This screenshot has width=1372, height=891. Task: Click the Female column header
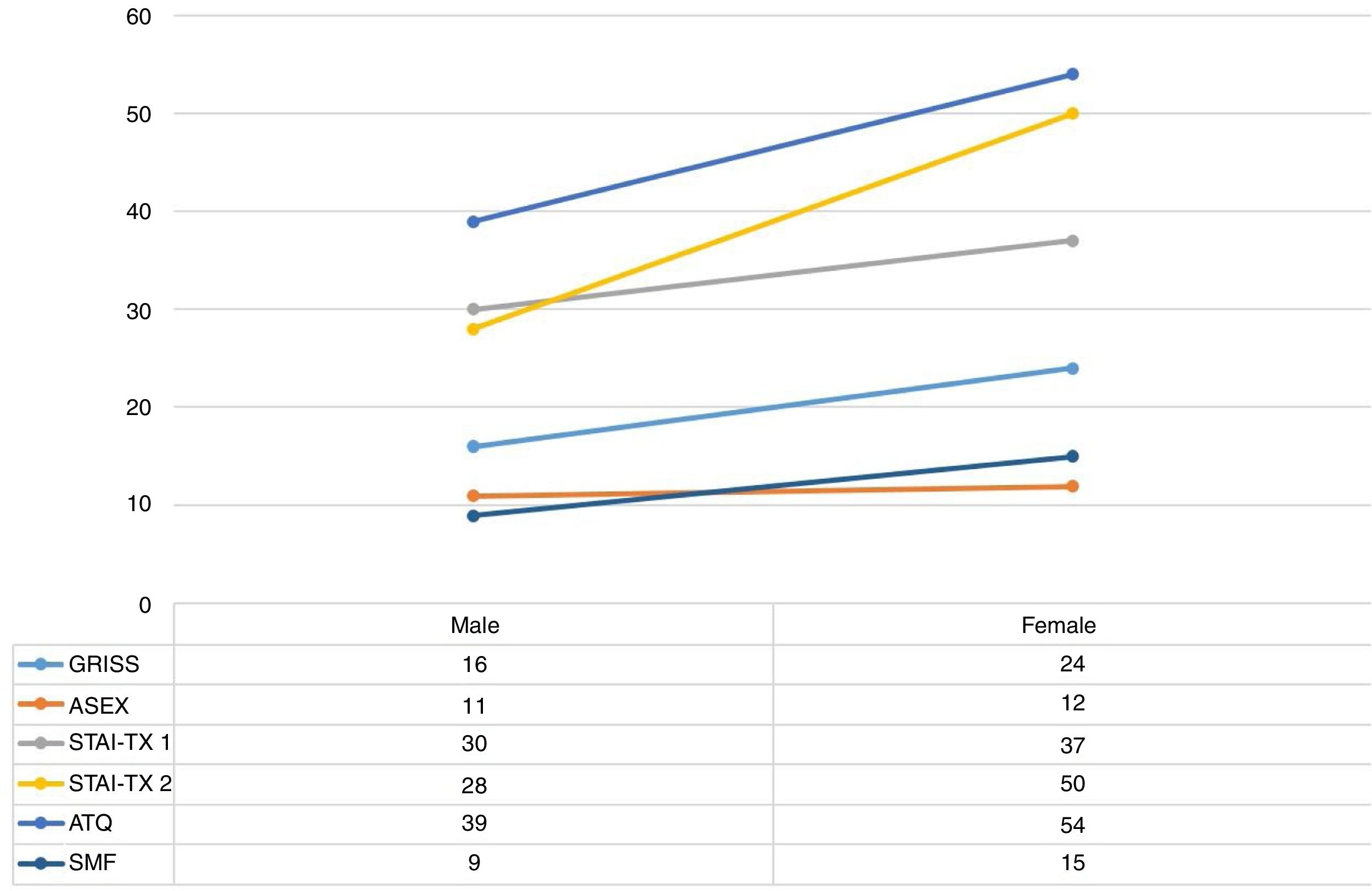click(1059, 626)
